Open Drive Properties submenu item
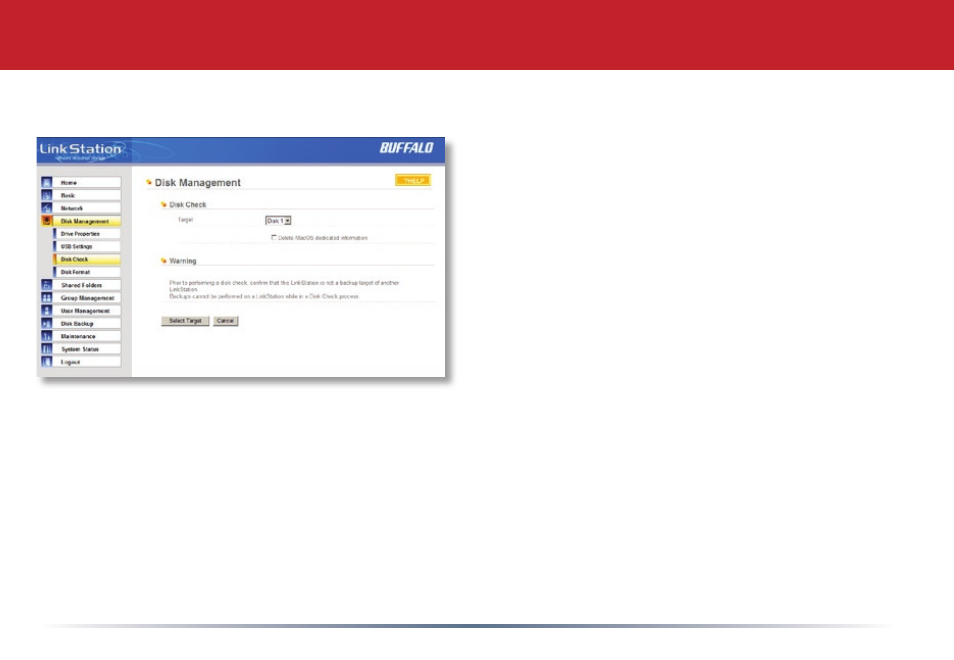Viewport: 954px width, 660px height. (x=87, y=234)
